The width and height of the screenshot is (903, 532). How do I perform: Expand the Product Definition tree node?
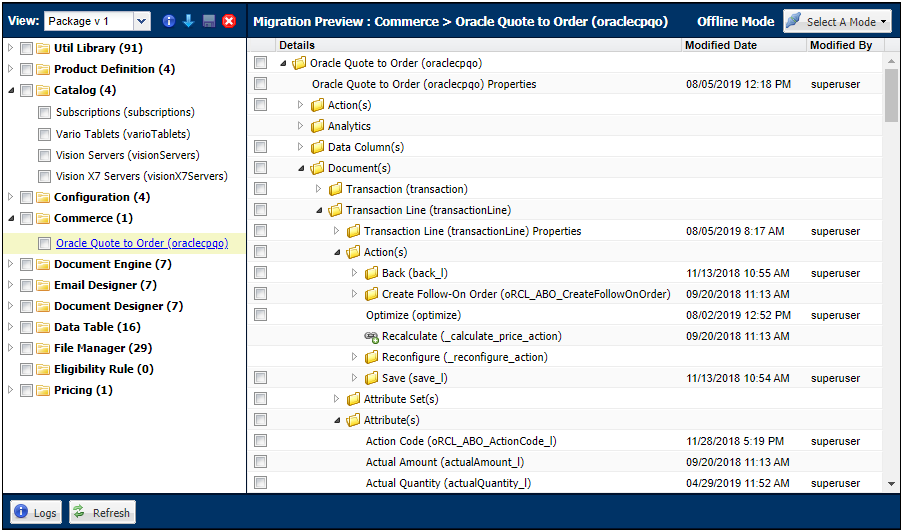click(x=11, y=69)
